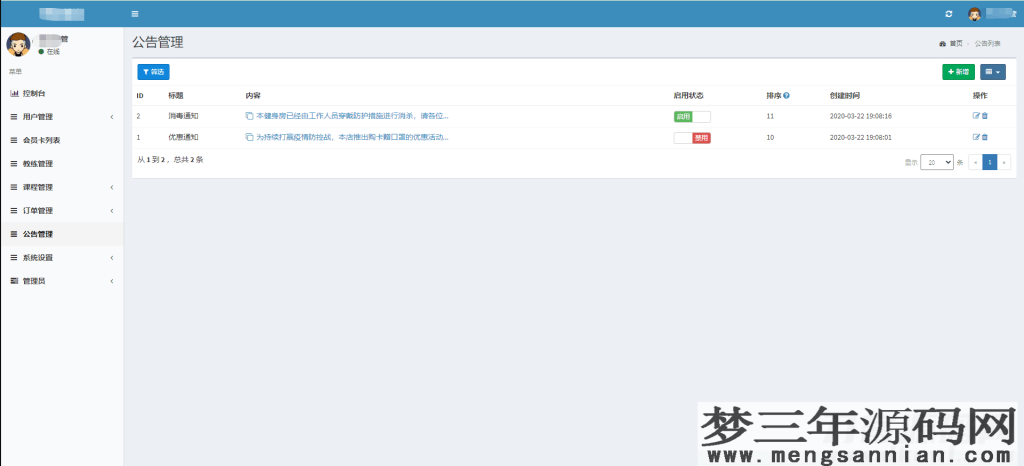This screenshot has height=466, width=1024.
Task: Click the sidebar profile avatar picture
Action: click(x=18, y=44)
